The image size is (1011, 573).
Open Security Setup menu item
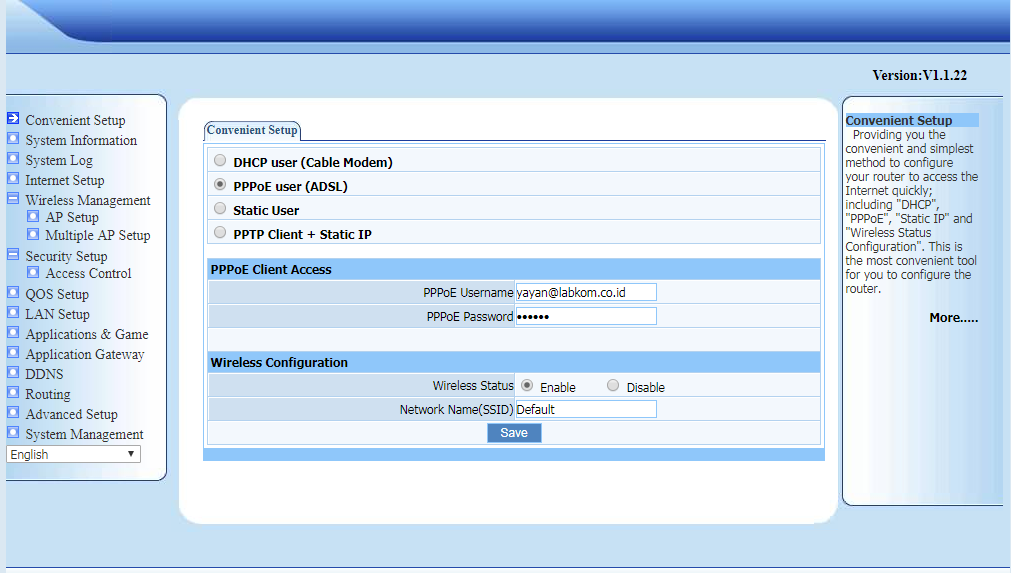(66, 257)
